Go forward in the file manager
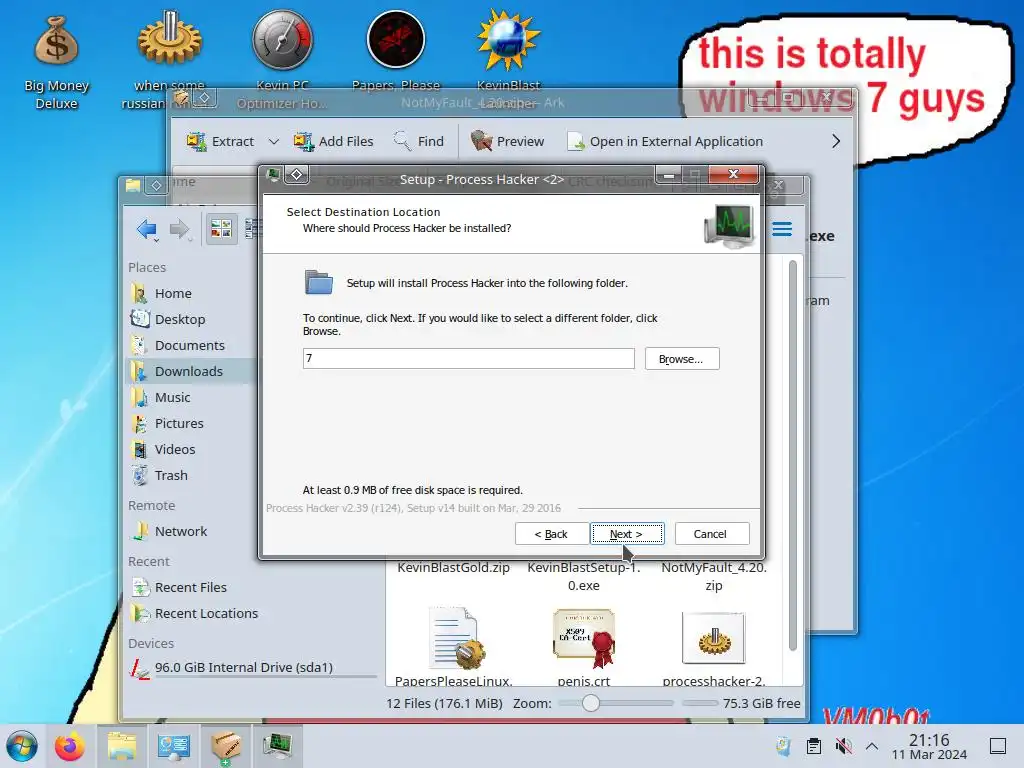The width and height of the screenshot is (1024, 768). (x=179, y=229)
